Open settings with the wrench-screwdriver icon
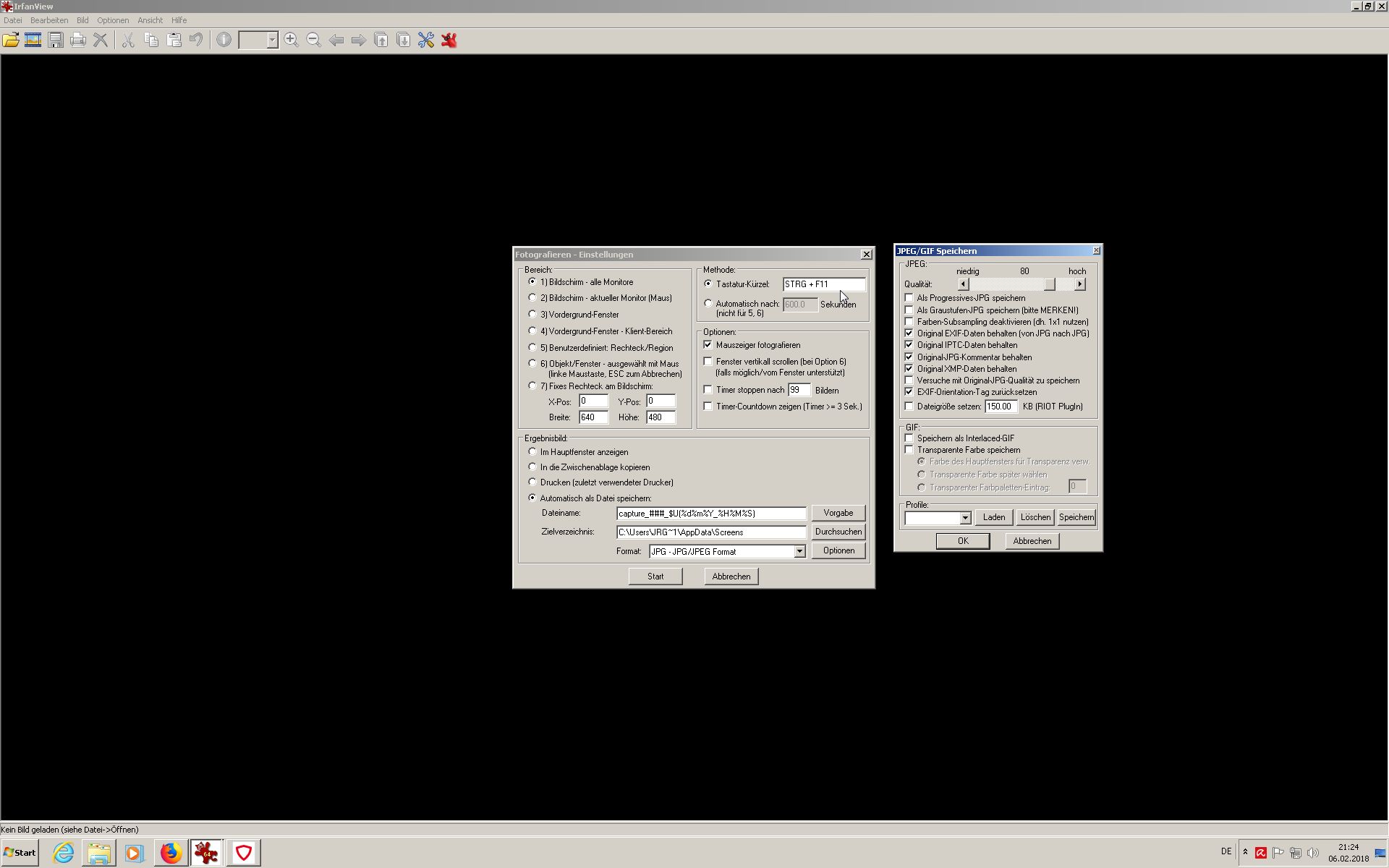Screen dimensions: 1389x868 426,41
